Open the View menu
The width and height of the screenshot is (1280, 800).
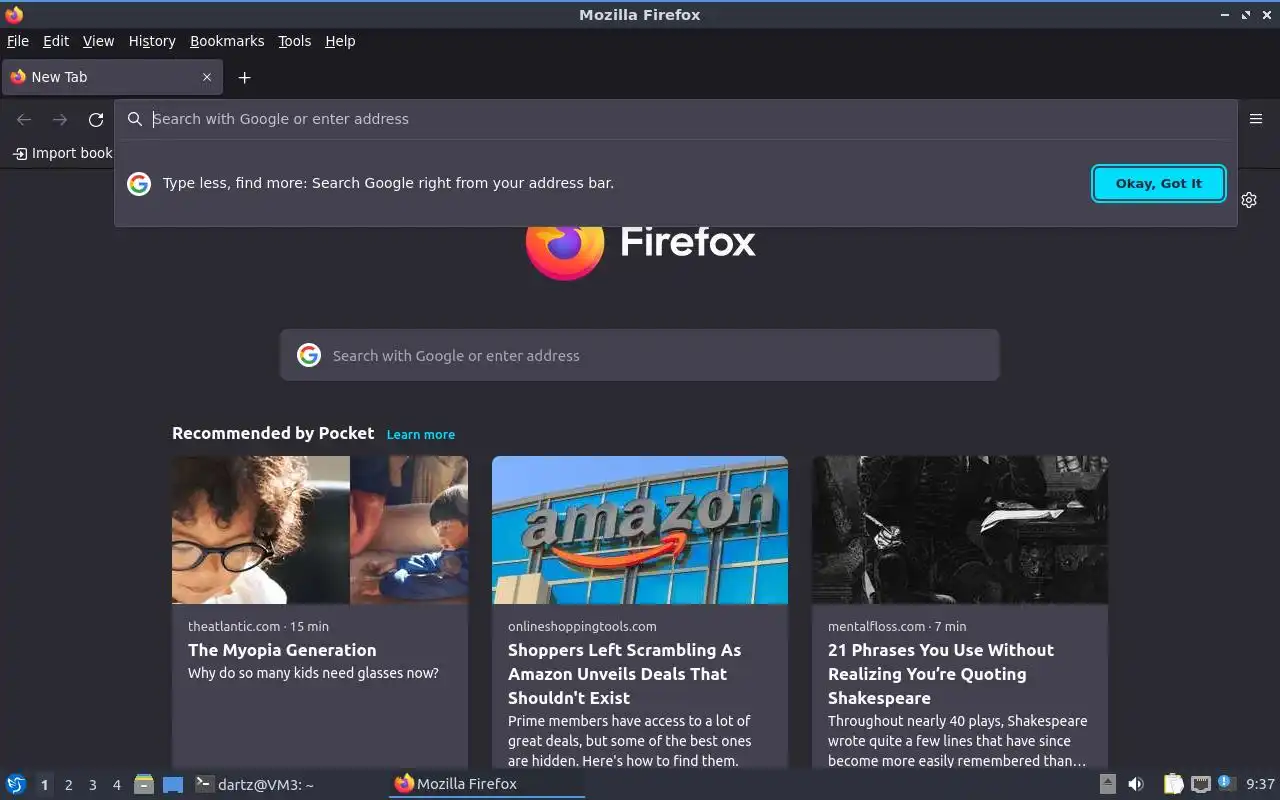tap(98, 41)
